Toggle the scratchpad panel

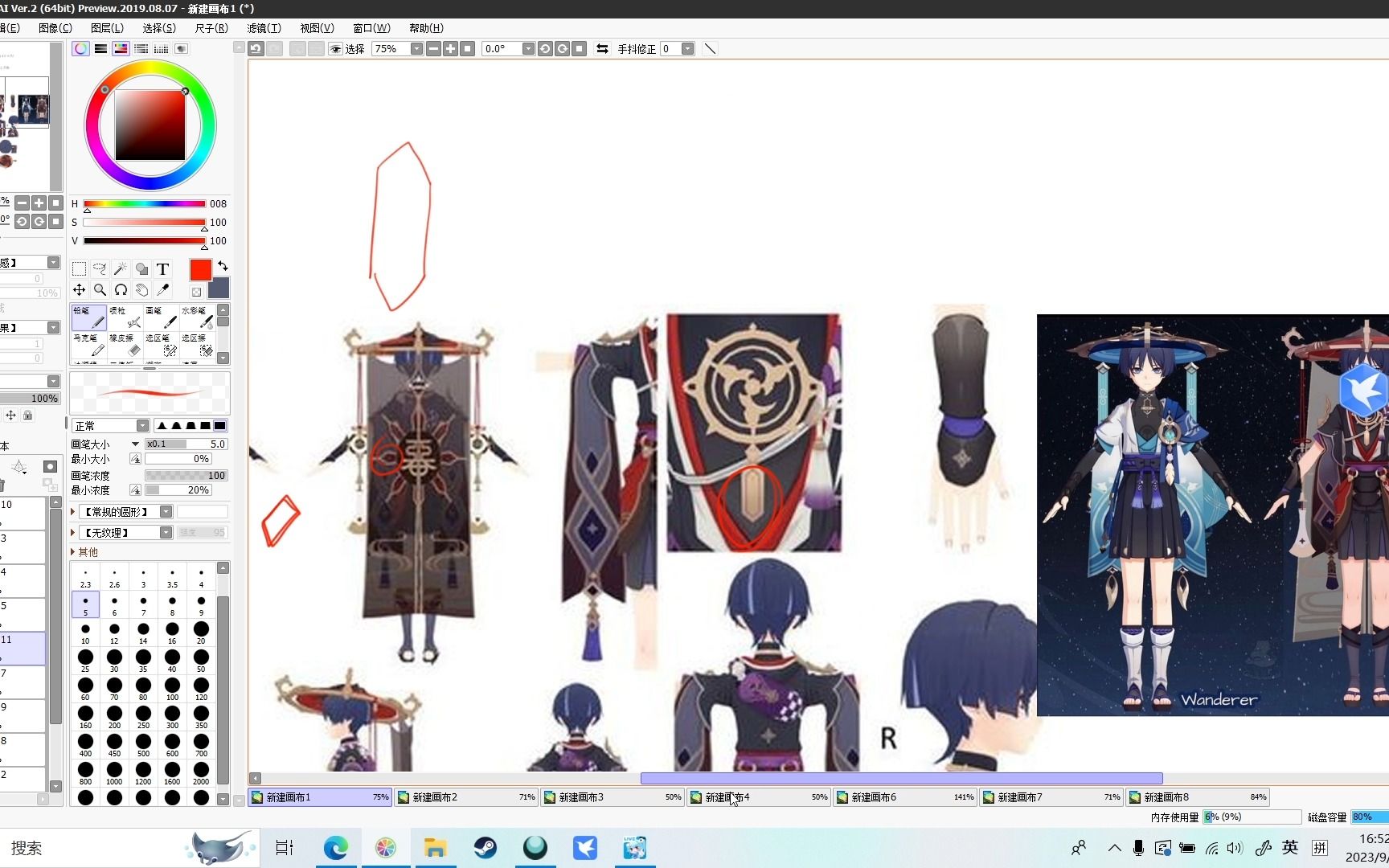click(182, 48)
